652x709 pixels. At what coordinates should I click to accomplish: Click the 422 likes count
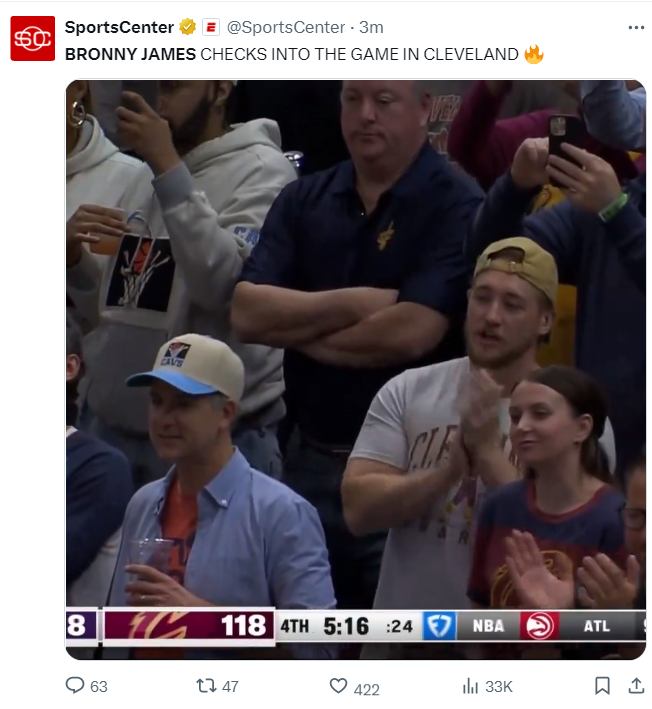(367, 689)
